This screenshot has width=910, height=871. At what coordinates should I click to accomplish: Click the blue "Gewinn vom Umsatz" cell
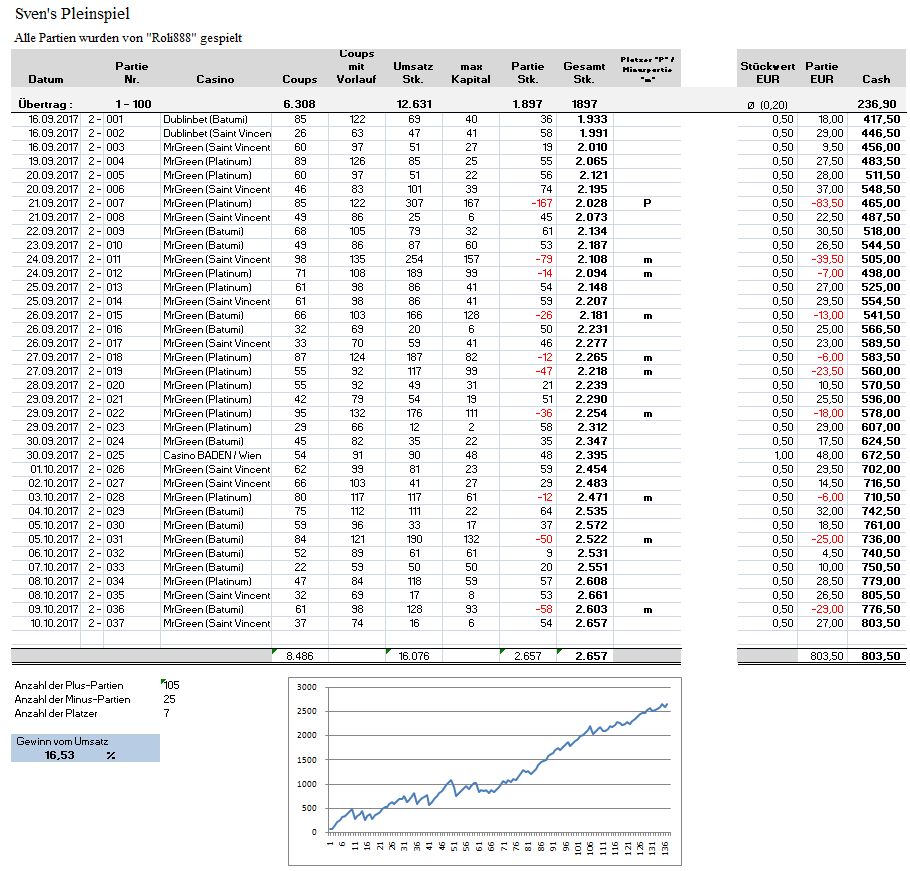pos(84,741)
